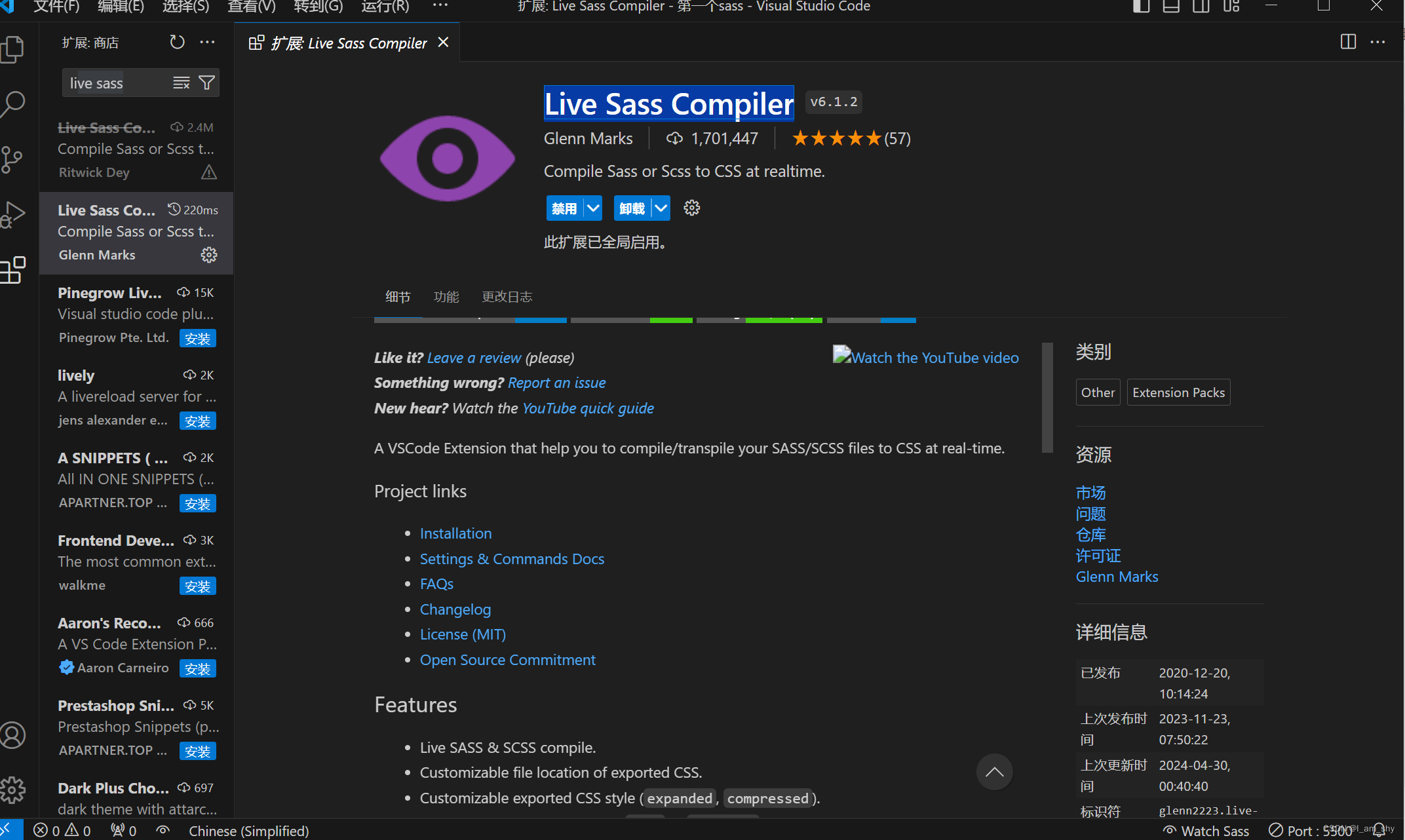Viewport: 1405px width, 840px height.
Task: Click Watch Sass in status bar
Action: [1206, 831]
